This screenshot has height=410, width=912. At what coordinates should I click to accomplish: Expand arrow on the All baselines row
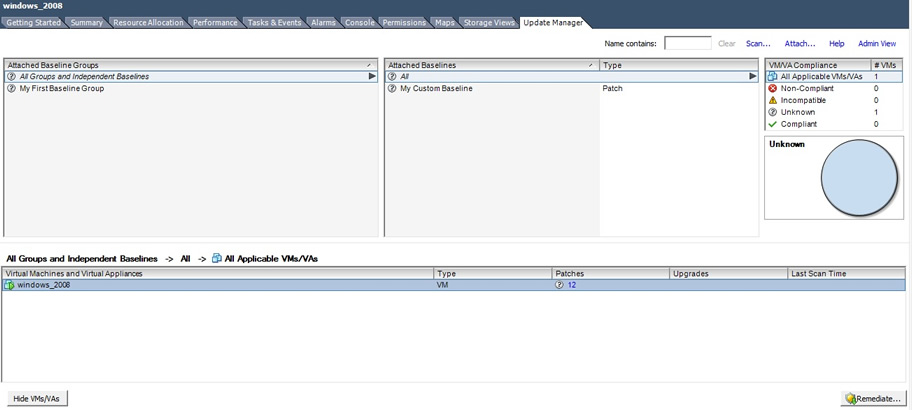[752, 76]
